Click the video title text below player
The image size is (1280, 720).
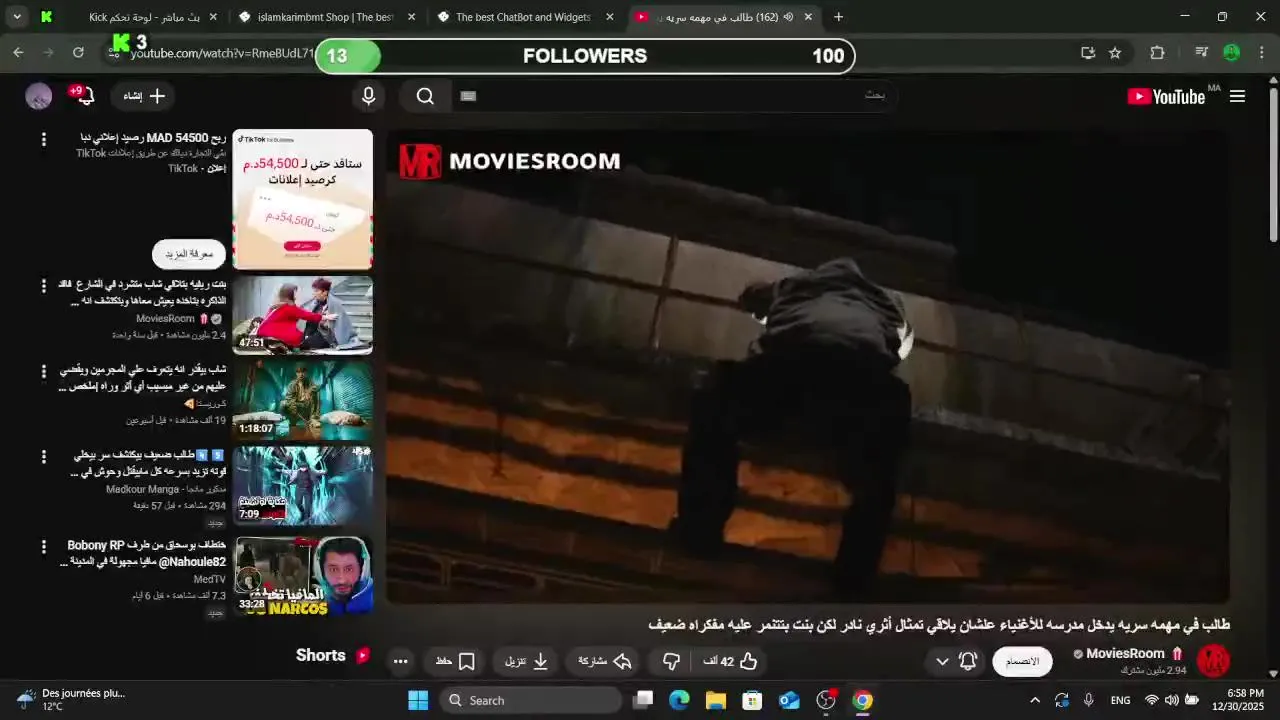pyautogui.click(x=939, y=625)
